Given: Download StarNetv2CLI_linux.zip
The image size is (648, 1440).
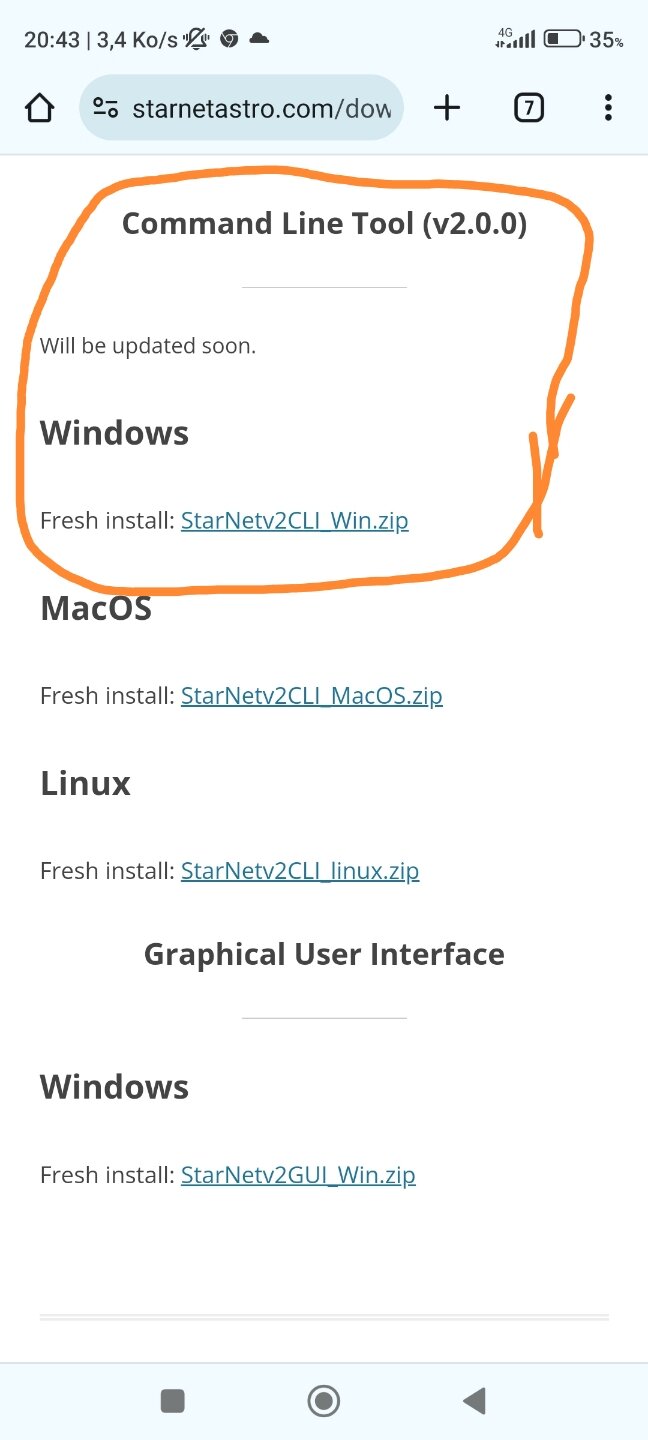Looking at the screenshot, I should pyautogui.click(x=299, y=871).
